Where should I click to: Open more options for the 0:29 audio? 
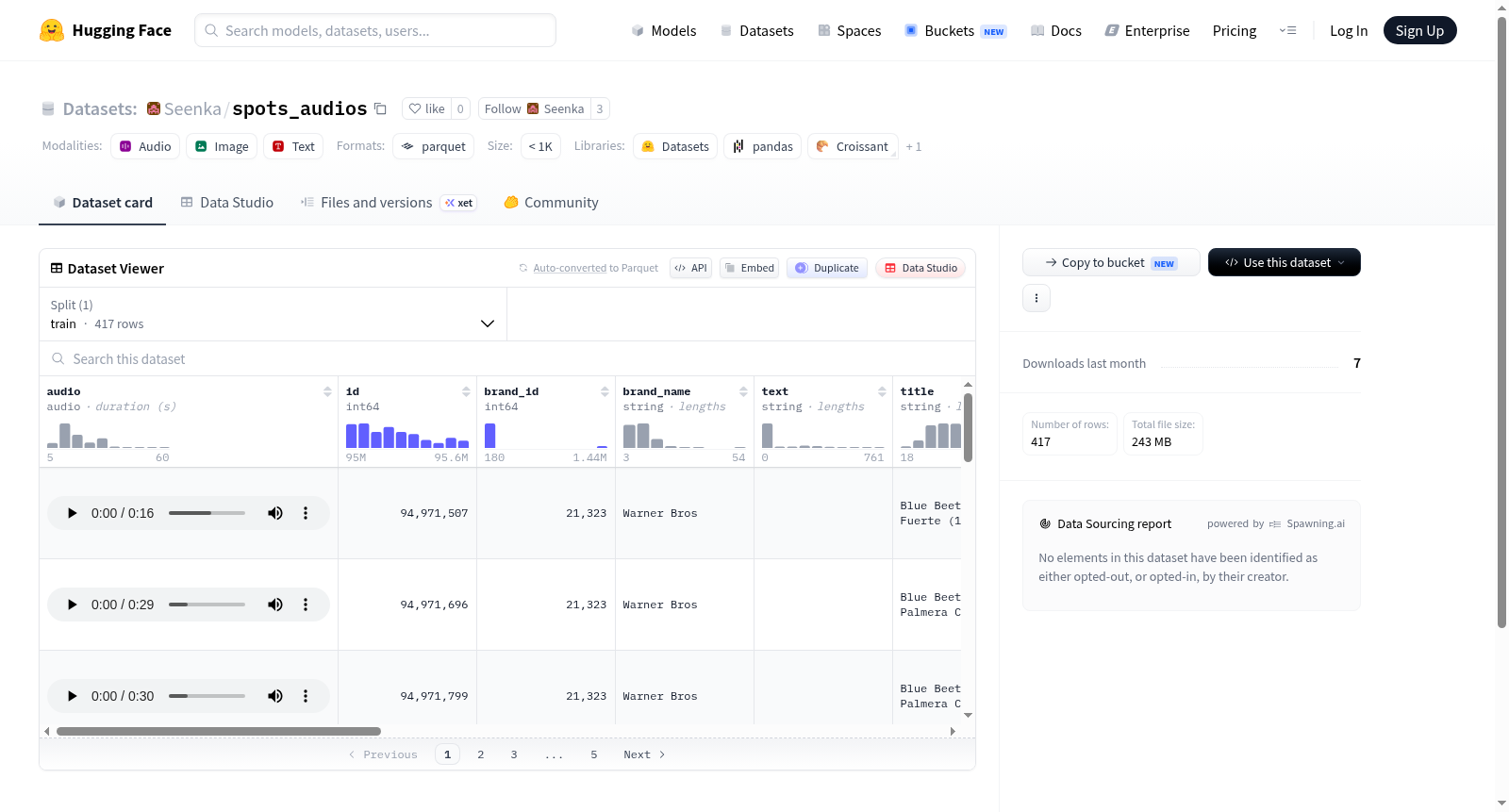coord(306,605)
